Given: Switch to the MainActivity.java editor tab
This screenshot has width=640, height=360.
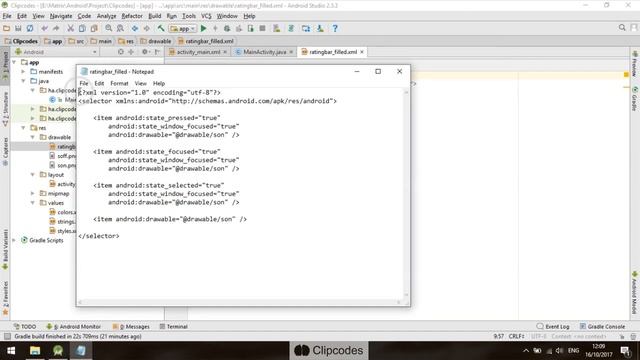Looking at the screenshot, I should 264,52.
